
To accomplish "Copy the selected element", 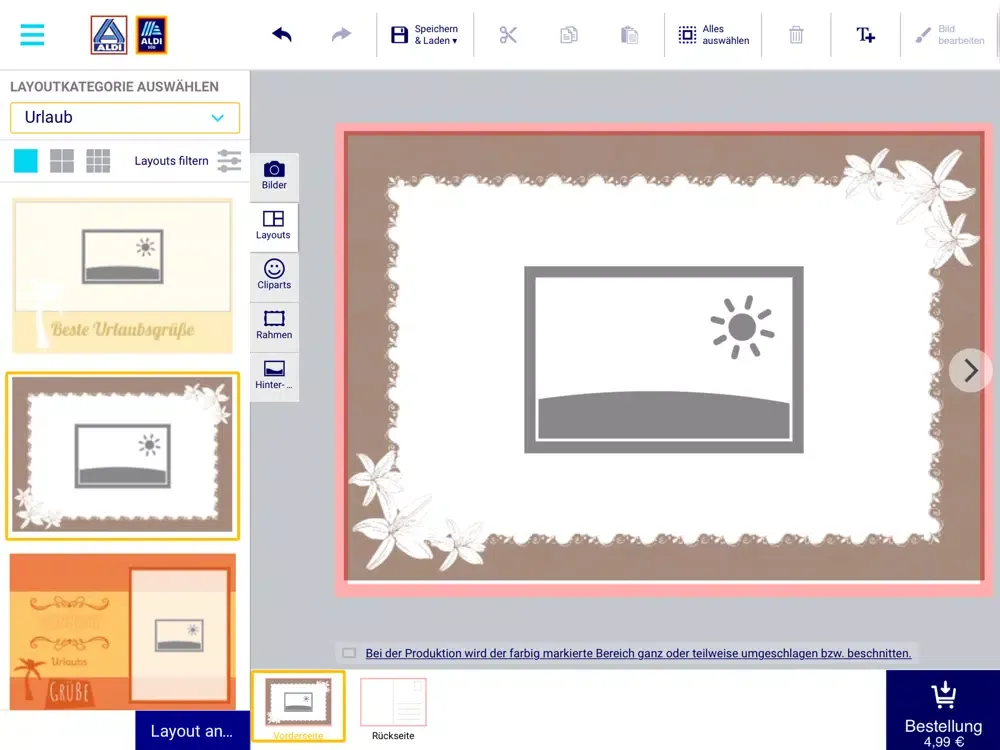I will pyautogui.click(x=568, y=34).
